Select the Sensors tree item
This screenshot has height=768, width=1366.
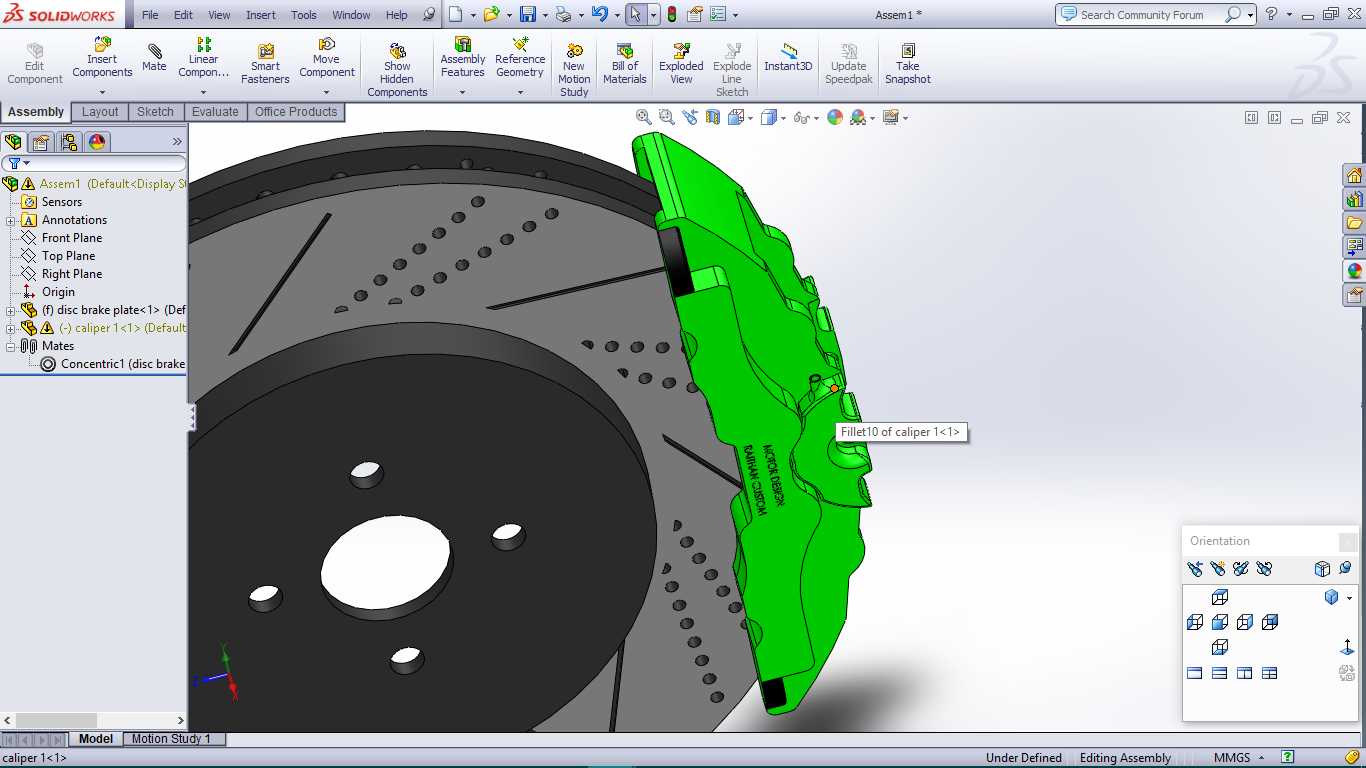coord(62,202)
